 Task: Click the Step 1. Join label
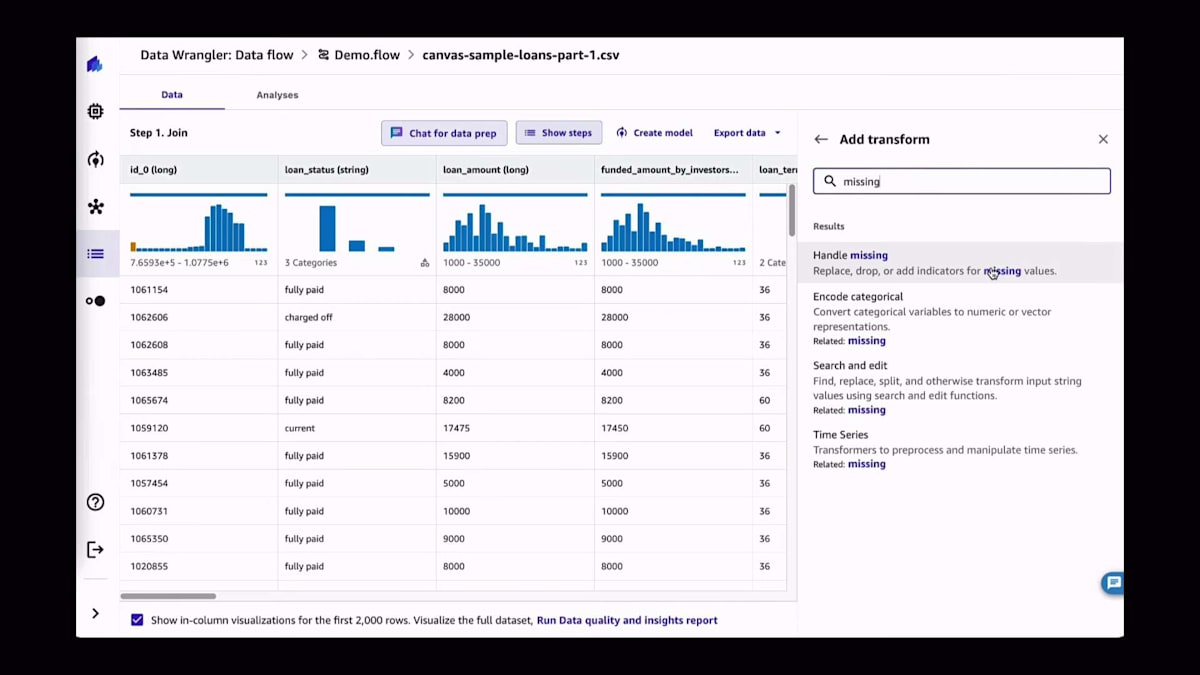pyautogui.click(x=159, y=133)
